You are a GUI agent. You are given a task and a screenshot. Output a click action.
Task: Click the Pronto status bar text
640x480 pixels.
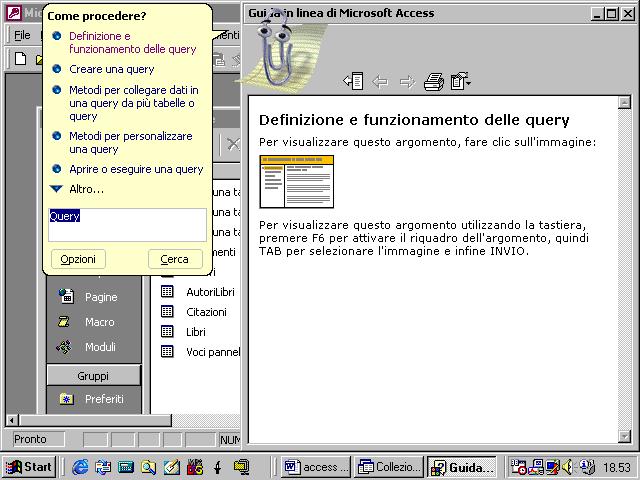click(30, 439)
